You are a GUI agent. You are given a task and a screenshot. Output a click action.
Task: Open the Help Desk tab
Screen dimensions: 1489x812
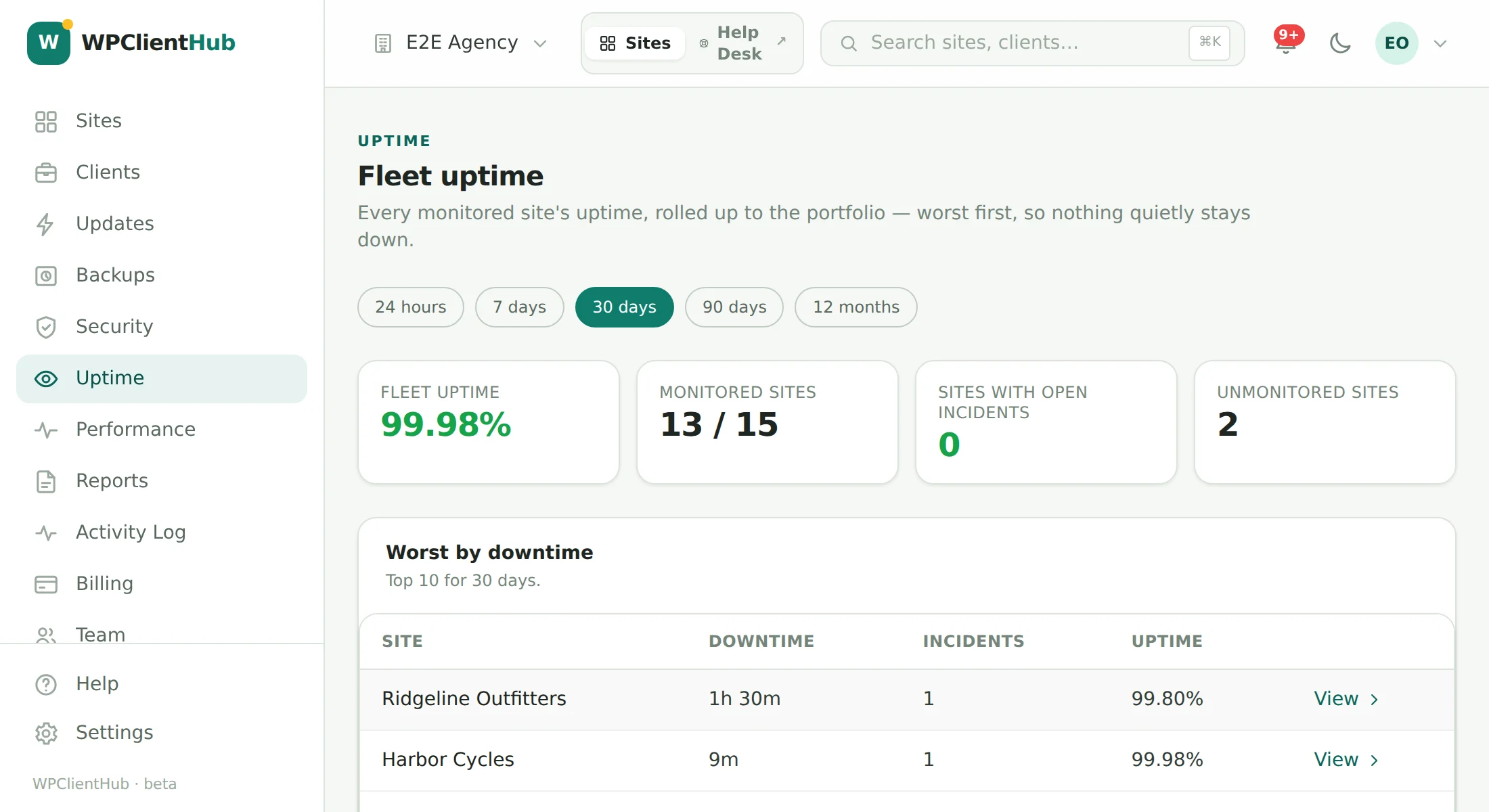[742, 43]
